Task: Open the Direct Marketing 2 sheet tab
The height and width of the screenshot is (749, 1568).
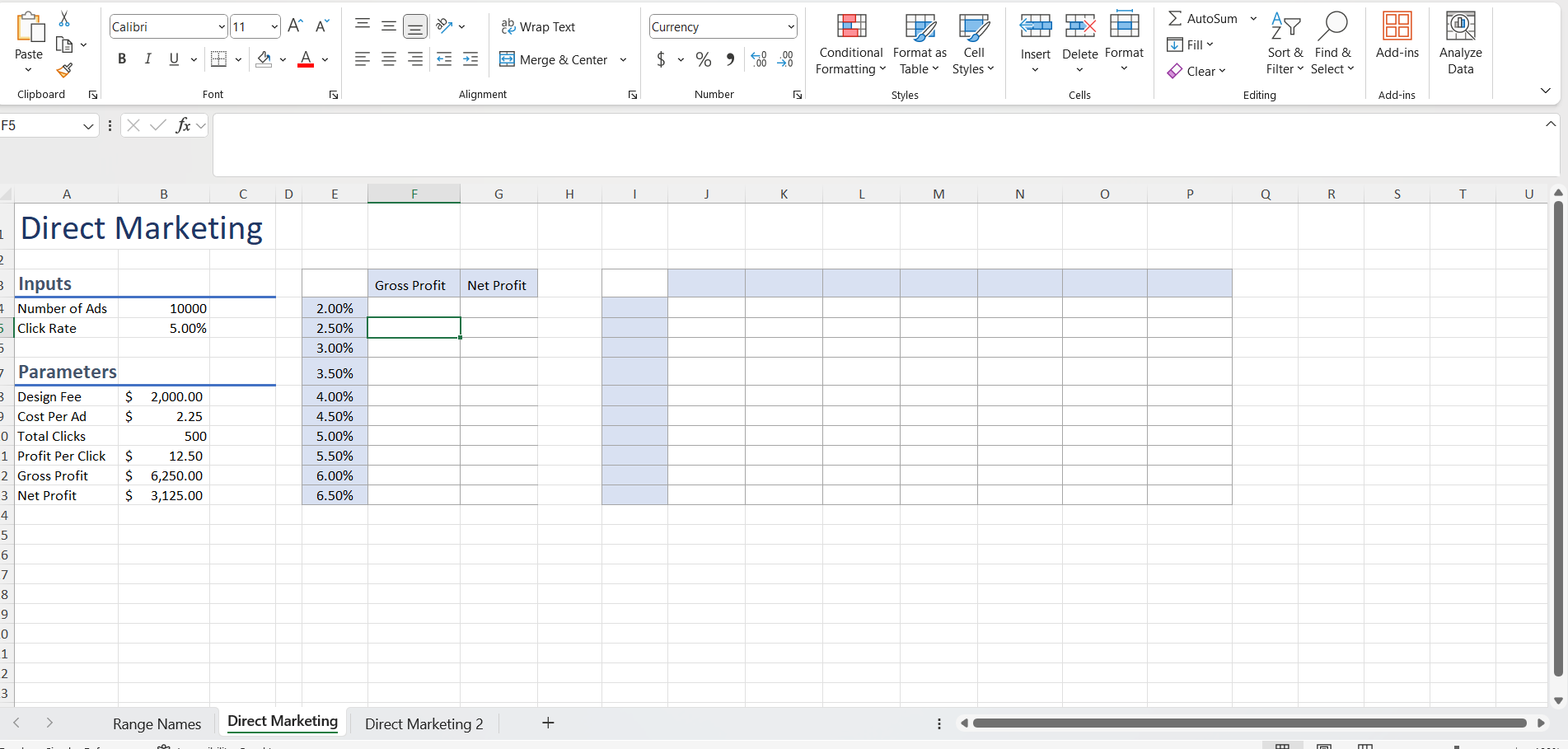Action: [x=424, y=723]
